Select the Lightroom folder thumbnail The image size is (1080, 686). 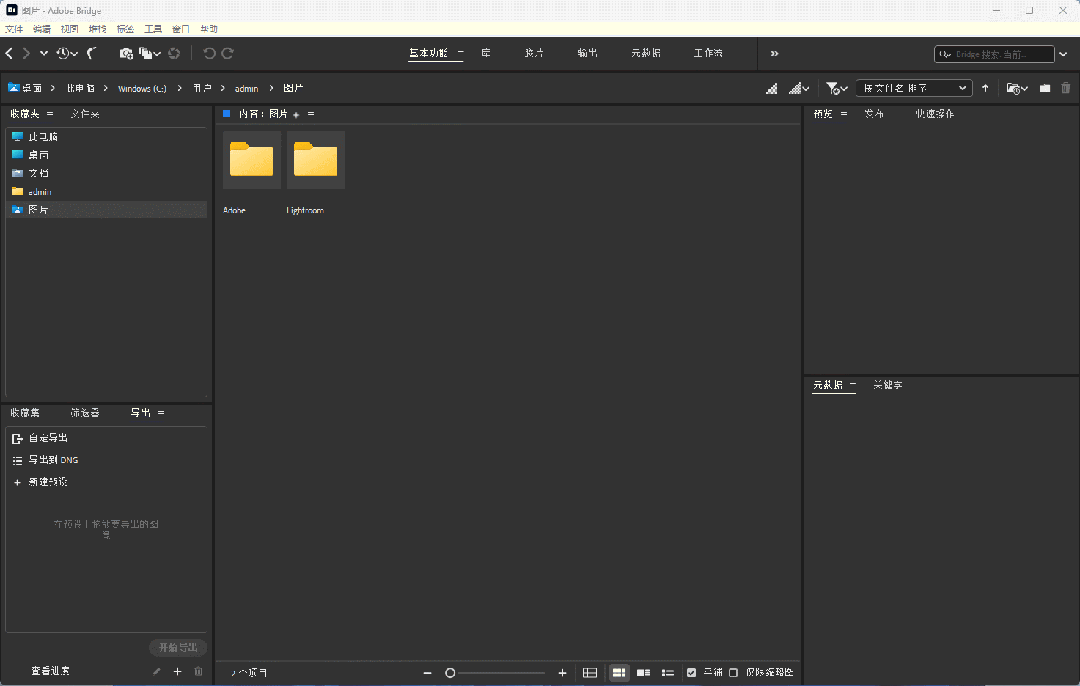point(315,160)
